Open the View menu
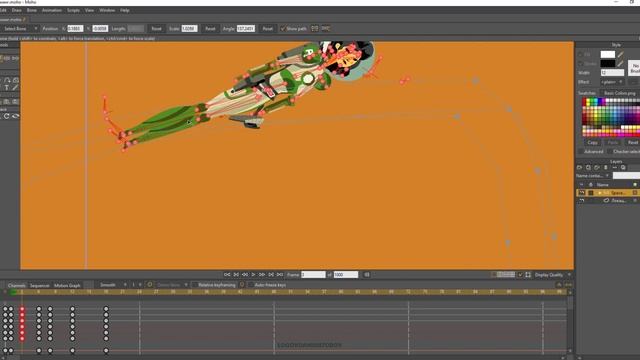 click(x=89, y=10)
